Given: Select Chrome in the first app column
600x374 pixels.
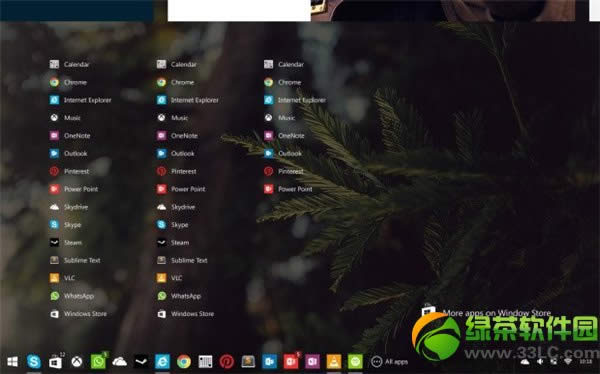Looking at the screenshot, I should (68, 82).
